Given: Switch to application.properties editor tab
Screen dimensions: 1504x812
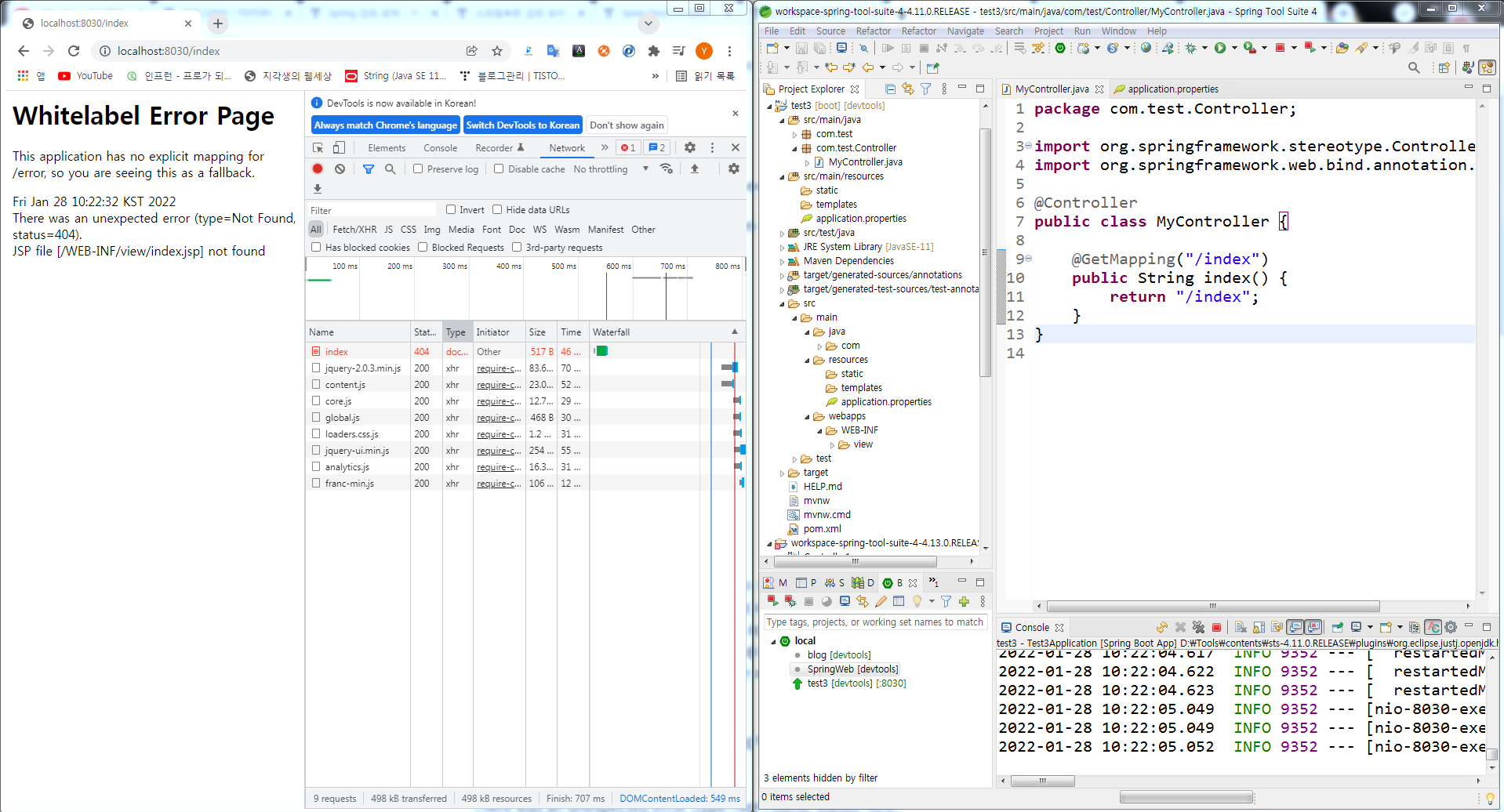Looking at the screenshot, I should coord(1166,89).
